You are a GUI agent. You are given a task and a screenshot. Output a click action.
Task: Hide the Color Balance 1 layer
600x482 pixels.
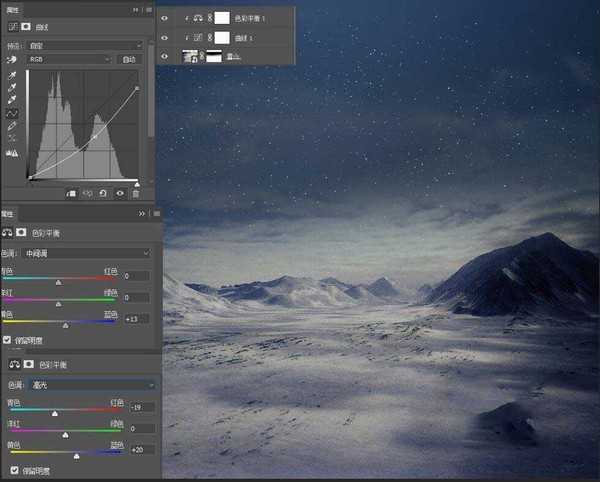click(165, 17)
